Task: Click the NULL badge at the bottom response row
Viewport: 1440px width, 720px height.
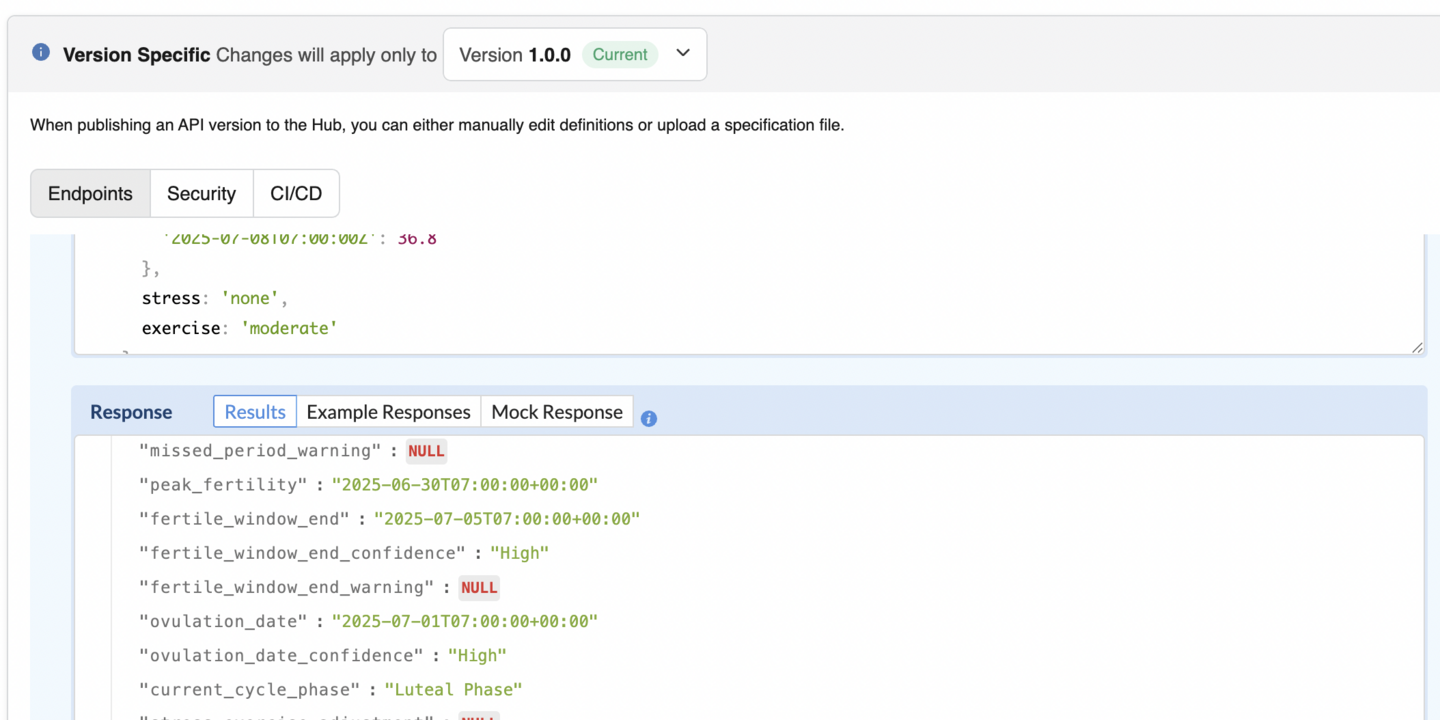Action: [479, 717]
